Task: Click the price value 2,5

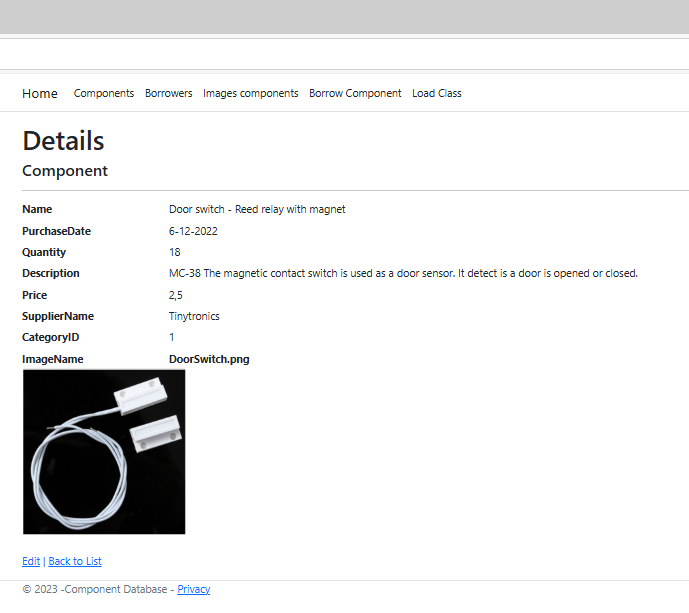Action: [176, 295]
